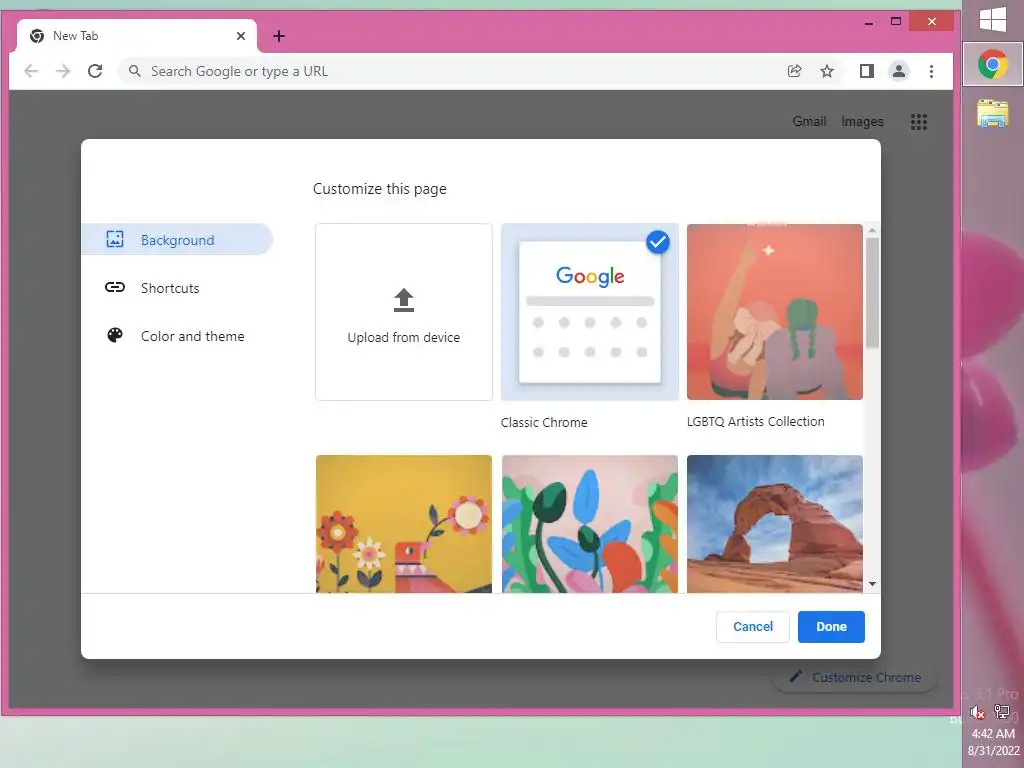Click the forward navigation arrow

tap(63, 71)
